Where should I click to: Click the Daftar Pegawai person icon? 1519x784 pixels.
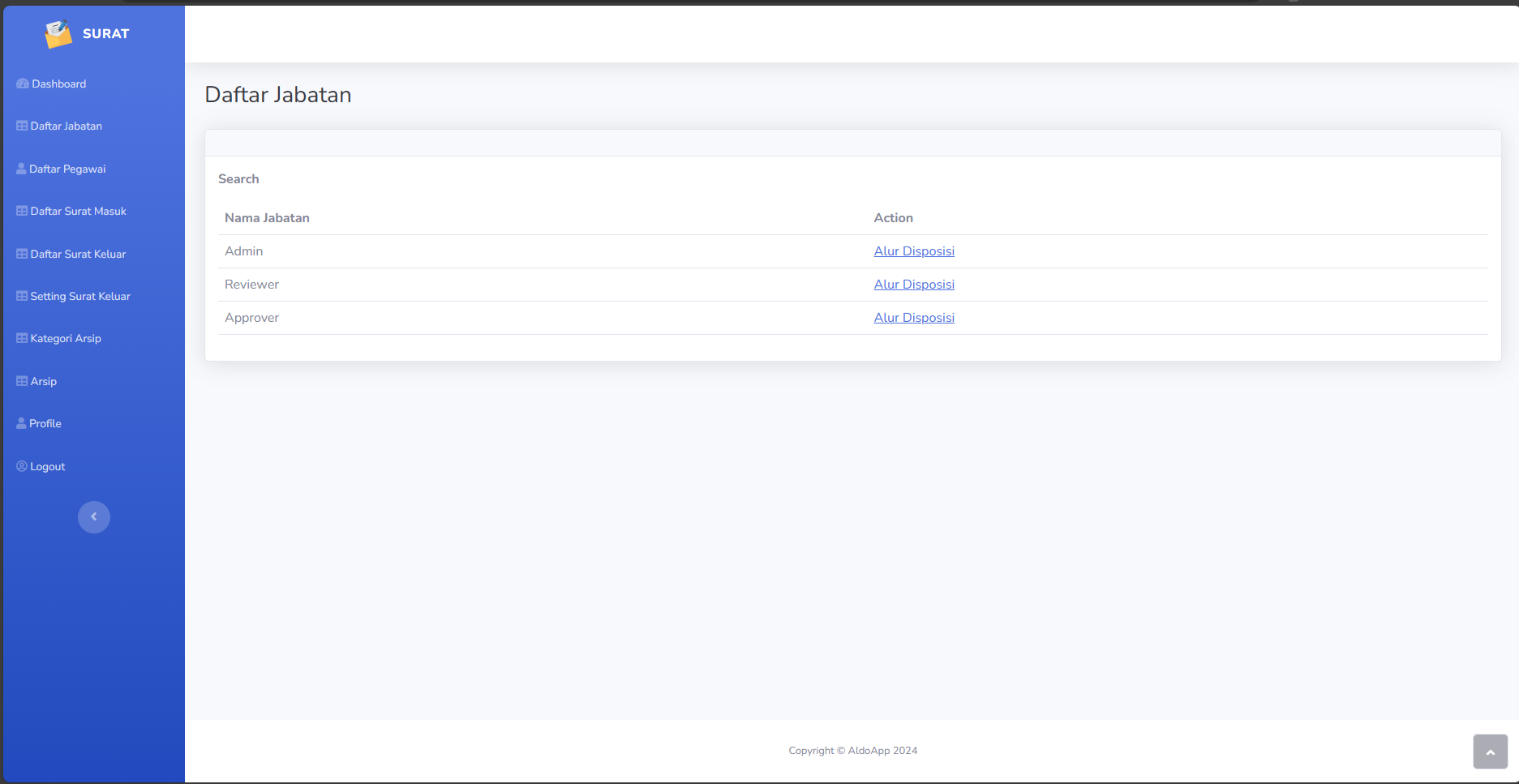[x=21, y=169]
